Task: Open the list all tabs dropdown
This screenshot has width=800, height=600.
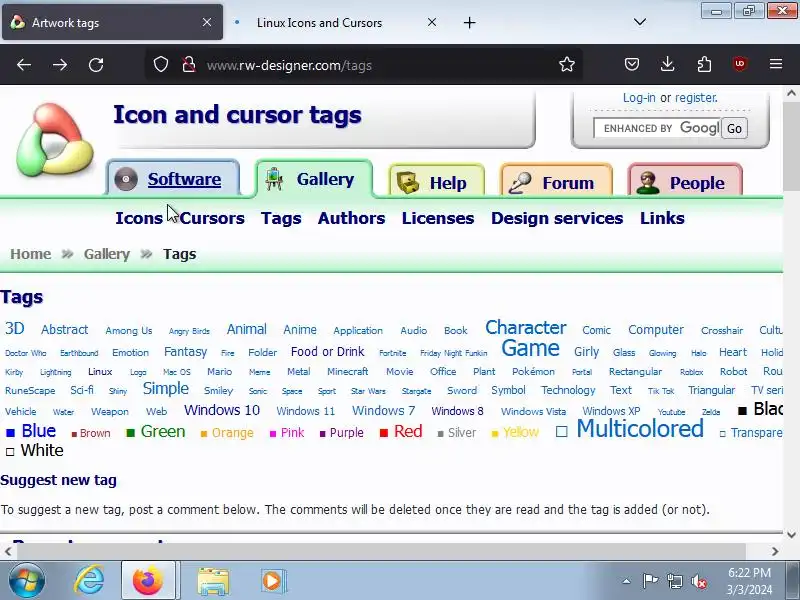Action: (x=640, y=22)
